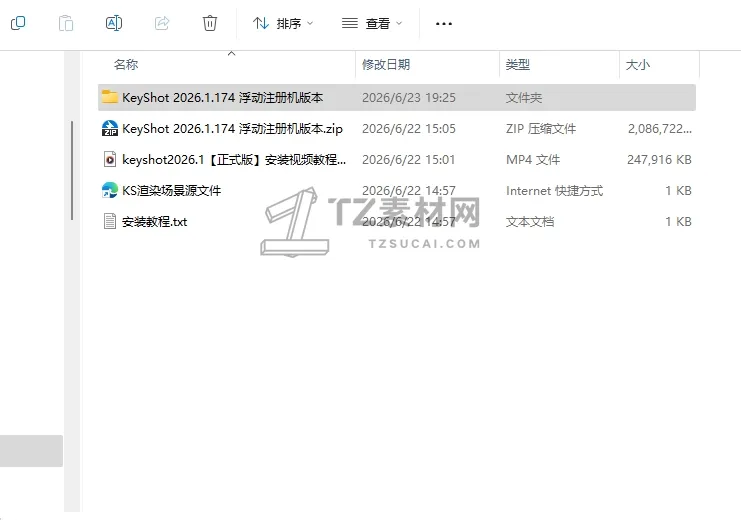Click the size value 247,916 KB
Screen dimensions: 741x520
(659, 160)
